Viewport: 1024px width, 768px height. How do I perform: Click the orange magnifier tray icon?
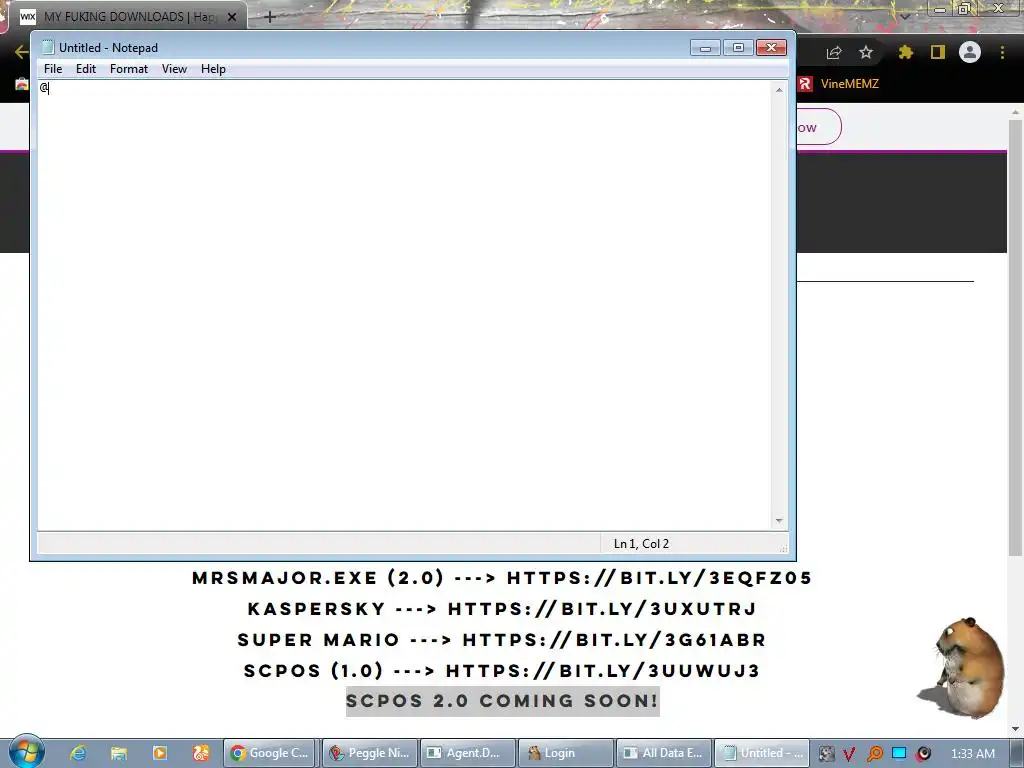click(x=875, y=754)
